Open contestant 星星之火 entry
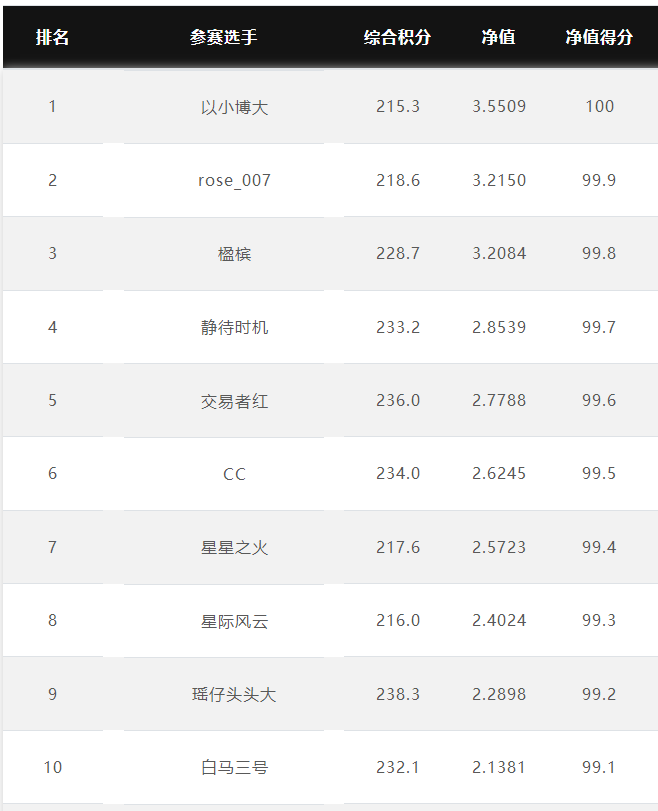This screenshot has width=658, height=811. click(x=234, y=548)
